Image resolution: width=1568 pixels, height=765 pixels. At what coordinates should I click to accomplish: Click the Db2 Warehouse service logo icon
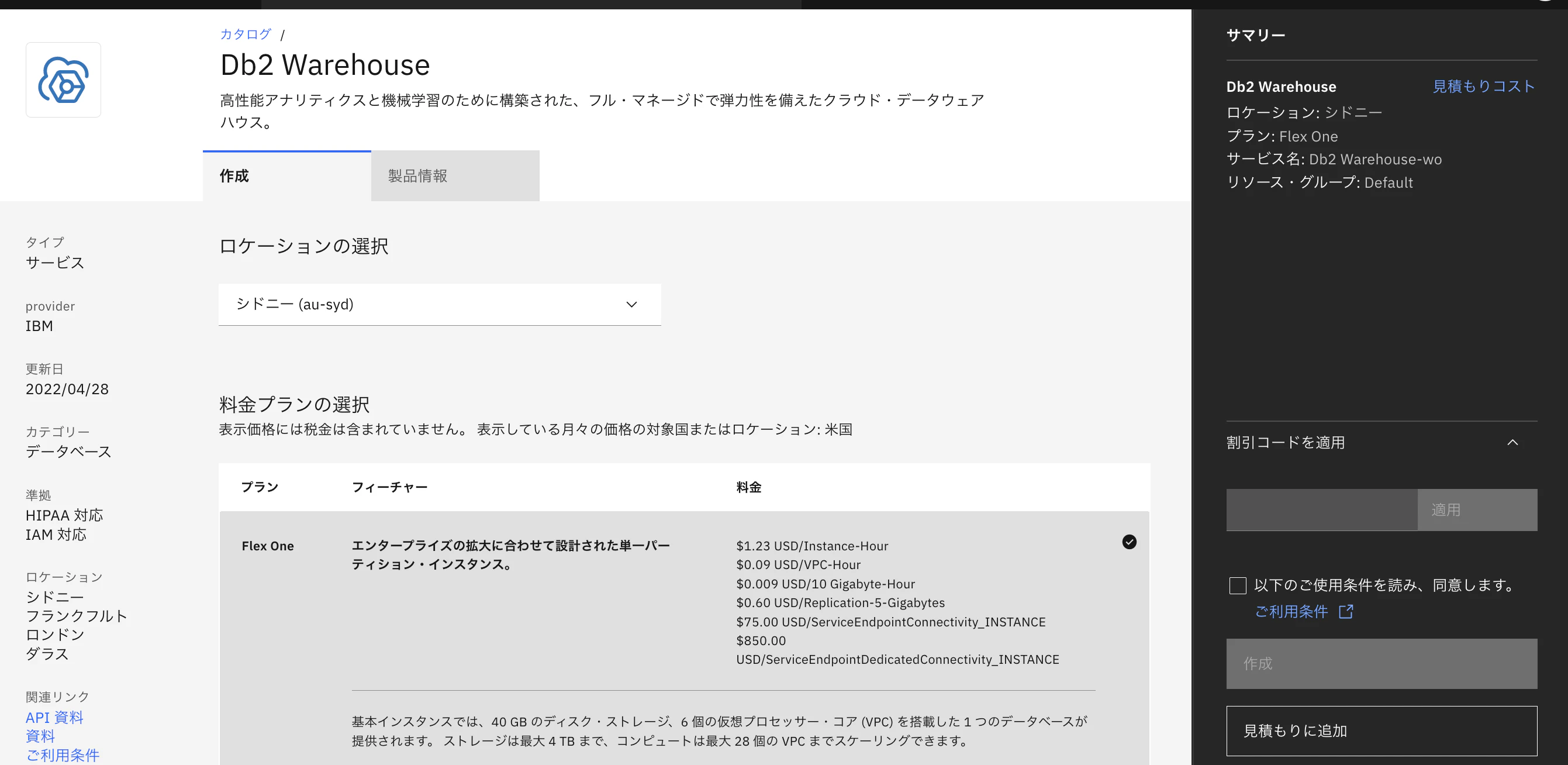coord(63,80)
